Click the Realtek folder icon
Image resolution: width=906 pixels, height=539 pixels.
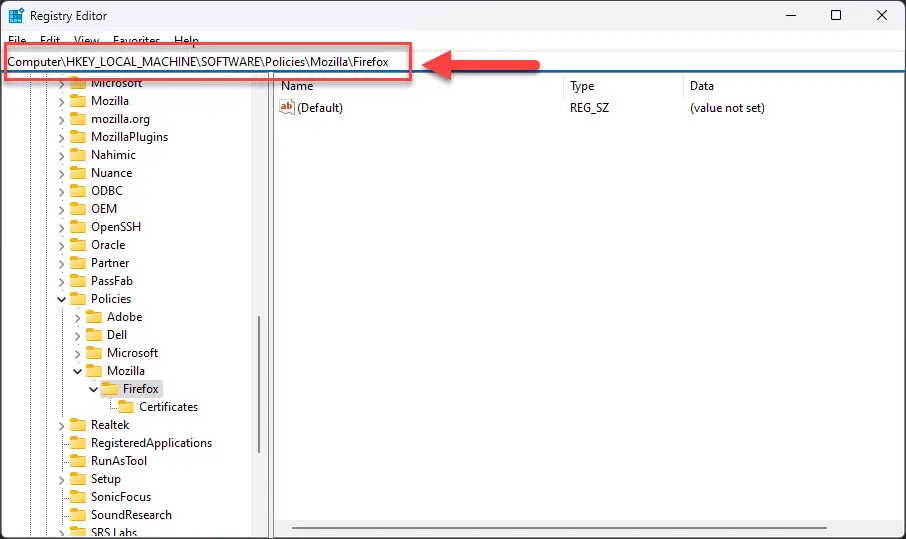tap(77, 425)
